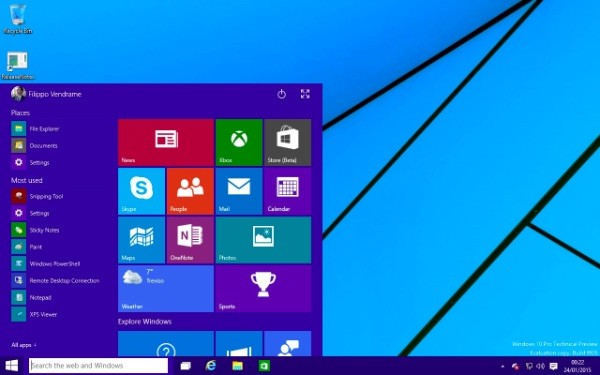Open the Task View taskbar icon
The height and width of the screenshot is (375, 600).
(x=186, y=366)
